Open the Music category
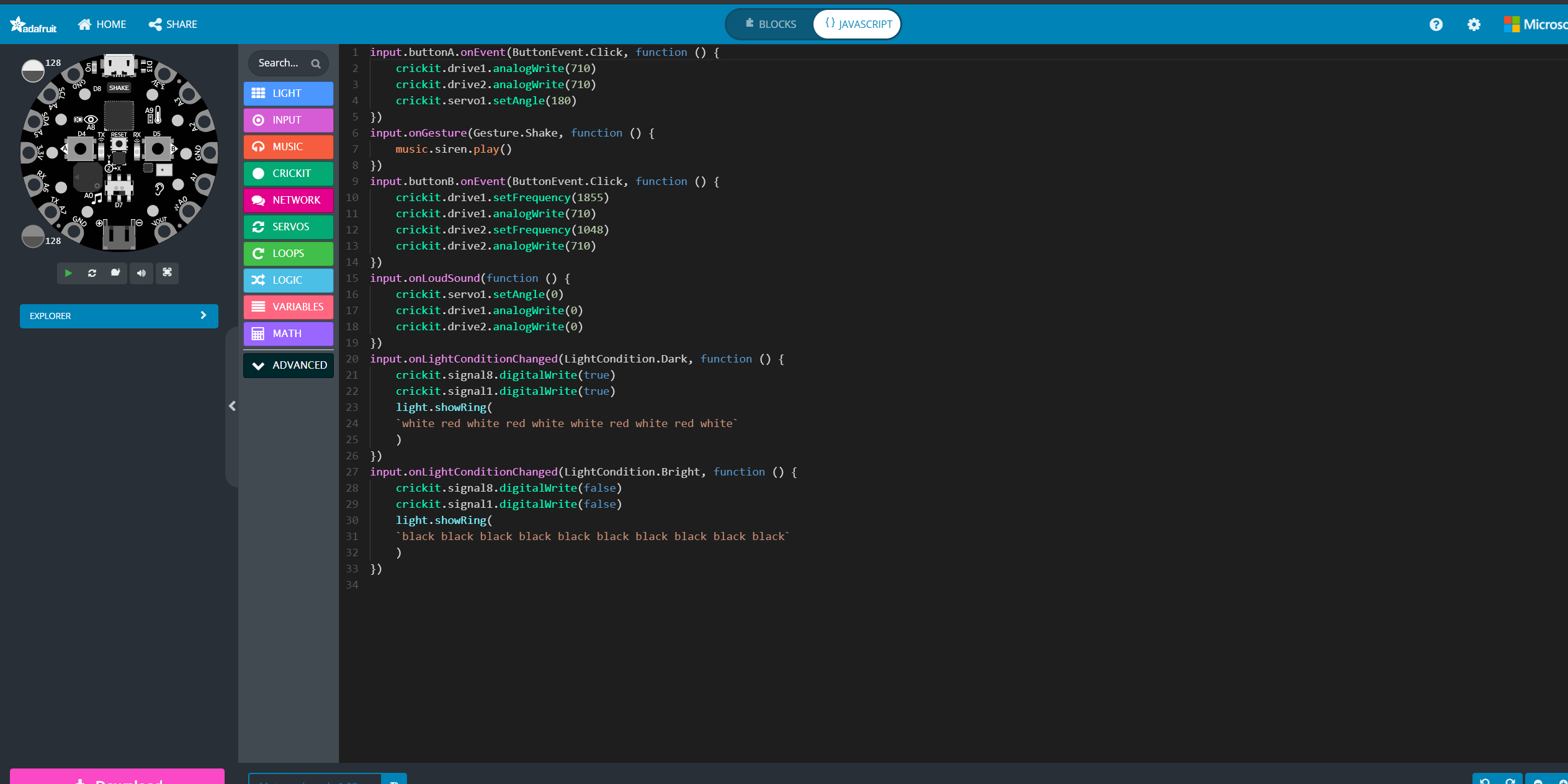The width and height of the screenshot is (1568, 784). [289, 146]
